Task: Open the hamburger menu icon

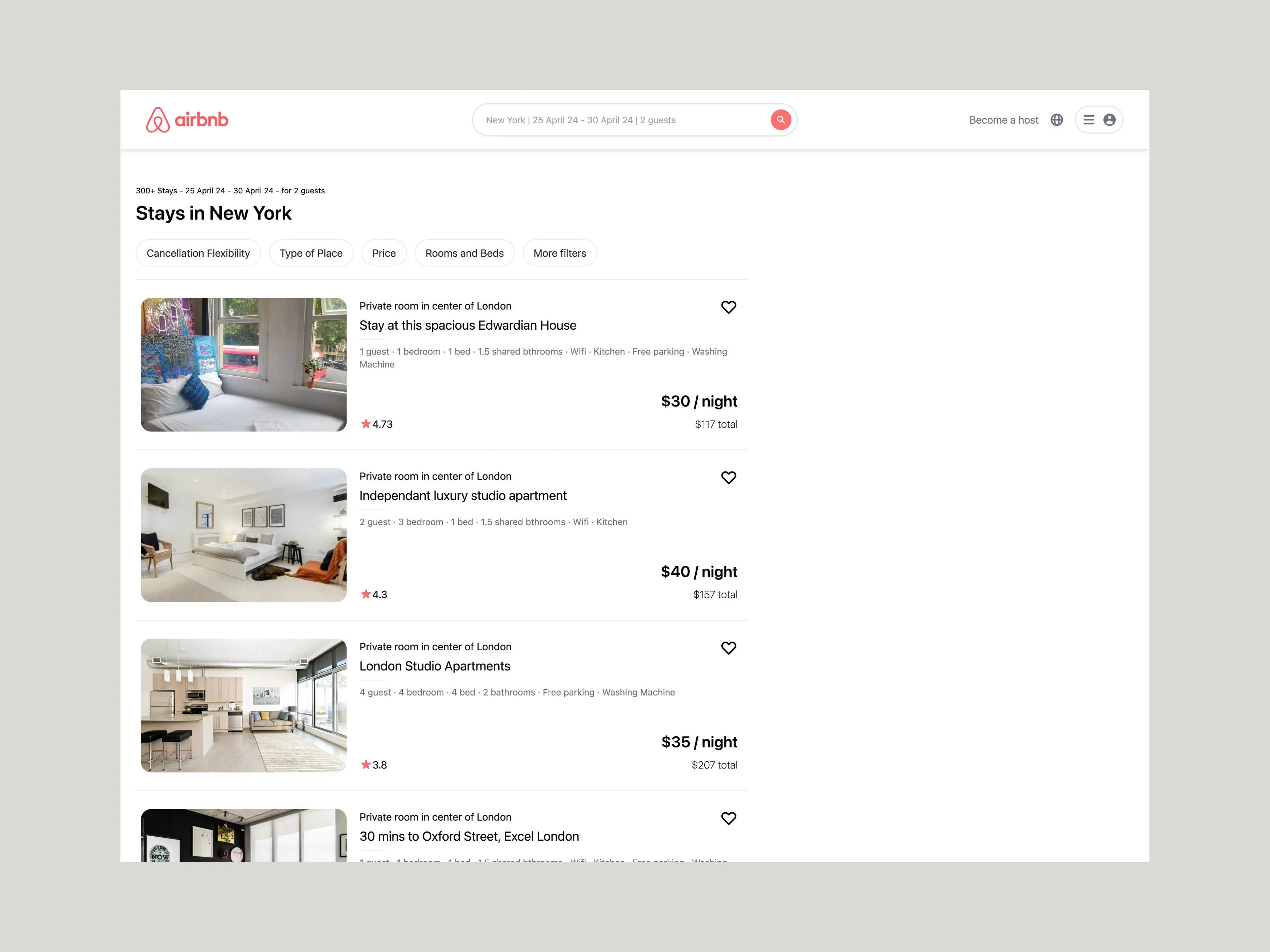Action: tap(1089, 120)
